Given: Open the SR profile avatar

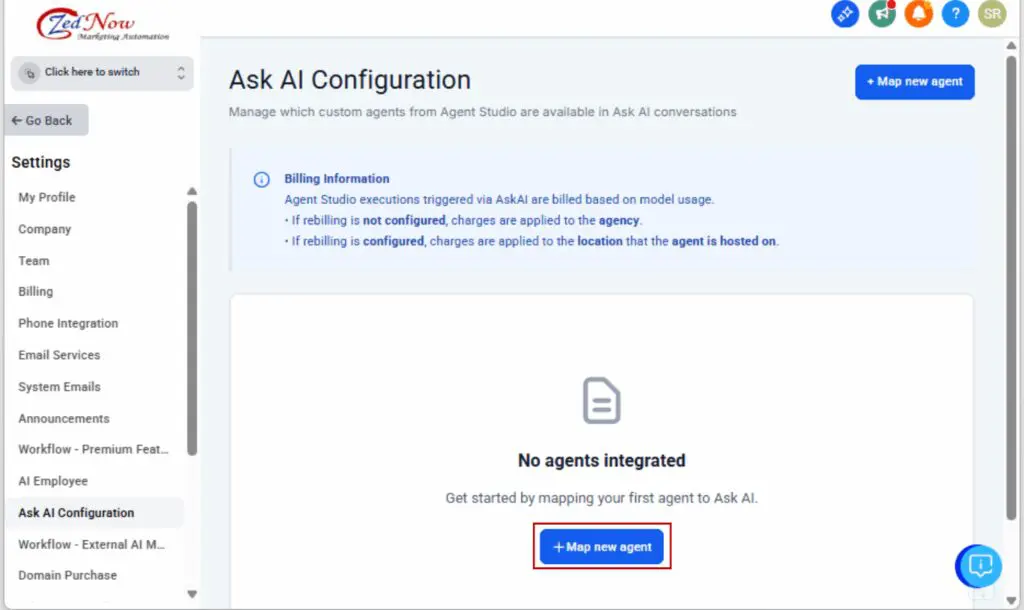Looking at the screenshot, I should tap(991, 14).
